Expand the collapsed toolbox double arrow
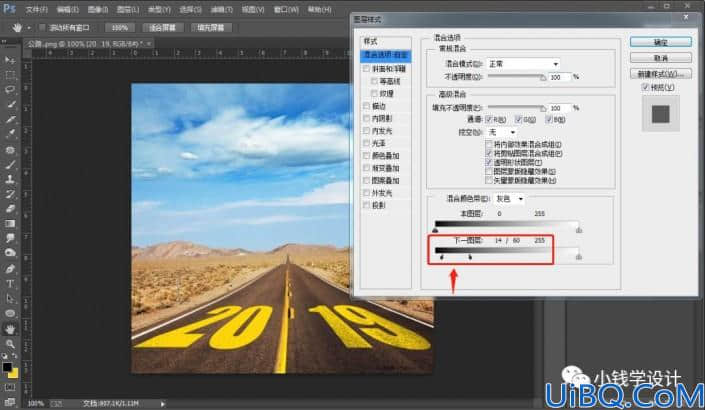This screenshot has height=410, width=705. pyautogui.click(x=4, y=41)
